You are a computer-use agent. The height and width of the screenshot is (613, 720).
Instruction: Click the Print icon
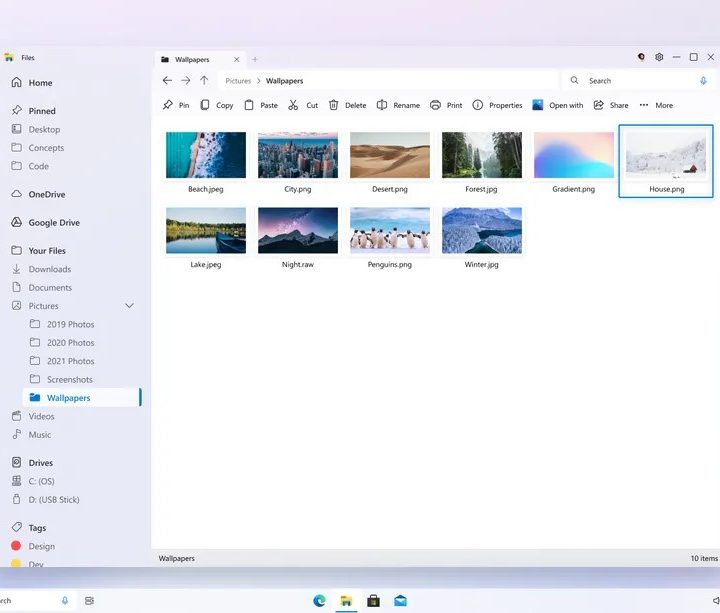[435, 105]
